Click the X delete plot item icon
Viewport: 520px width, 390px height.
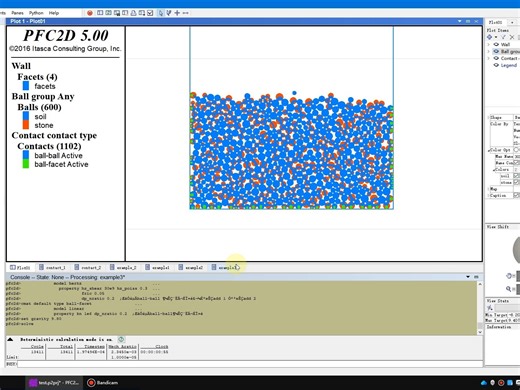[512, 37]
